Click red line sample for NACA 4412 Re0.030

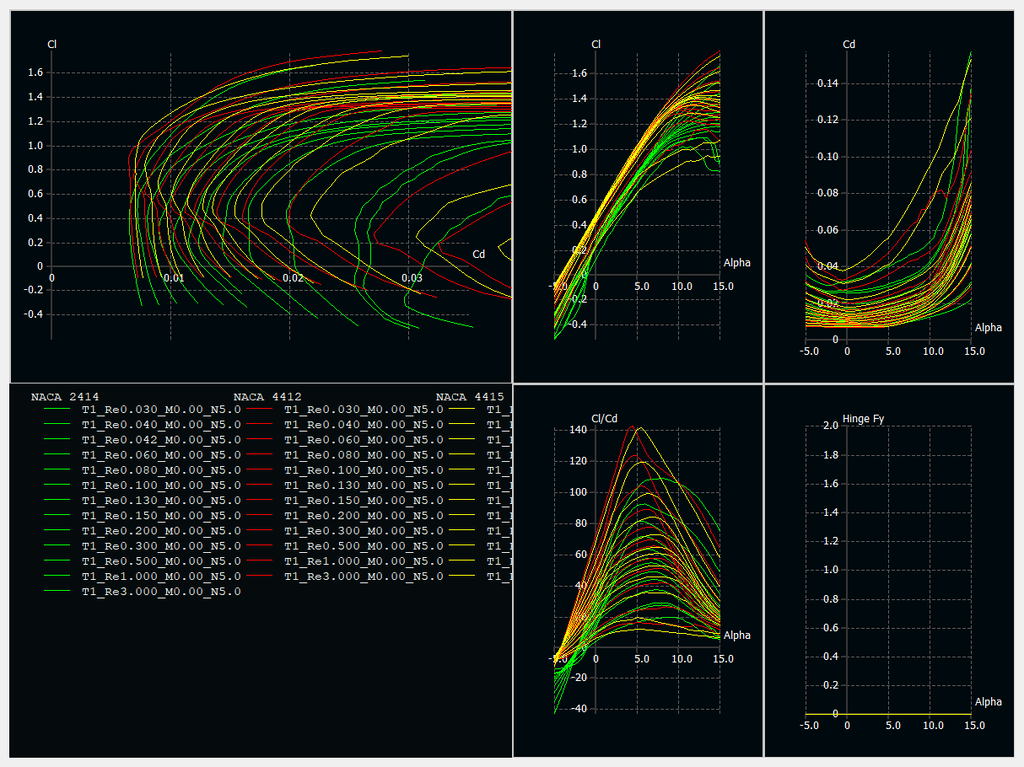[x=260, y=410]
